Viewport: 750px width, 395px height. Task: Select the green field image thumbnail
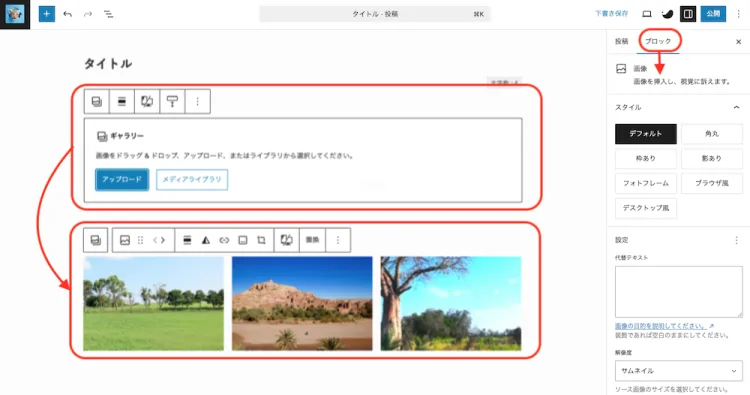154,304
